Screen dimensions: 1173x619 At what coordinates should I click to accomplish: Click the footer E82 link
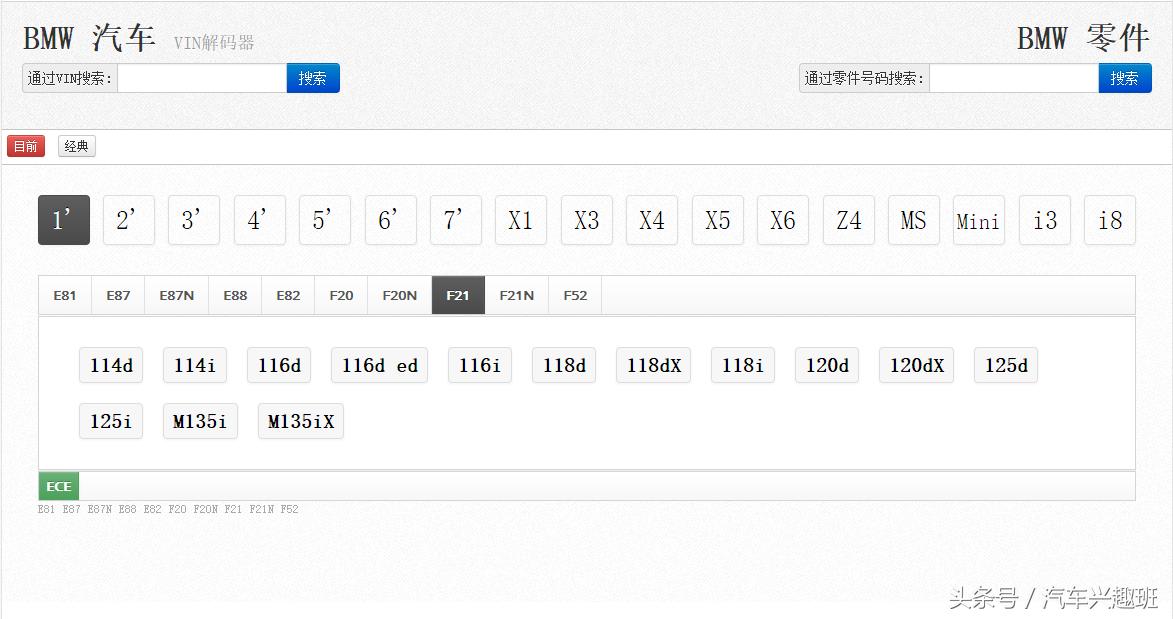(153, 509)
